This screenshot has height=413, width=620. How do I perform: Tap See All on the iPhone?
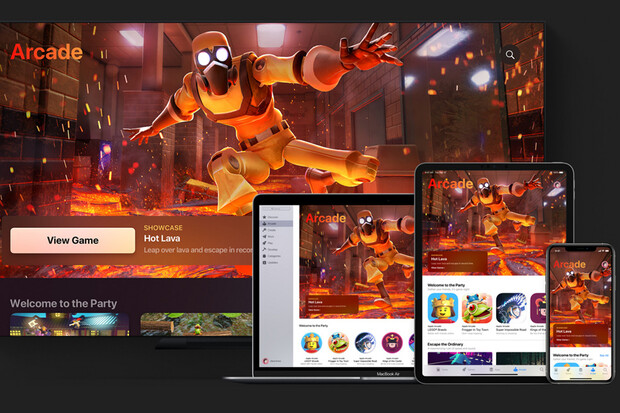pos(603,356)
